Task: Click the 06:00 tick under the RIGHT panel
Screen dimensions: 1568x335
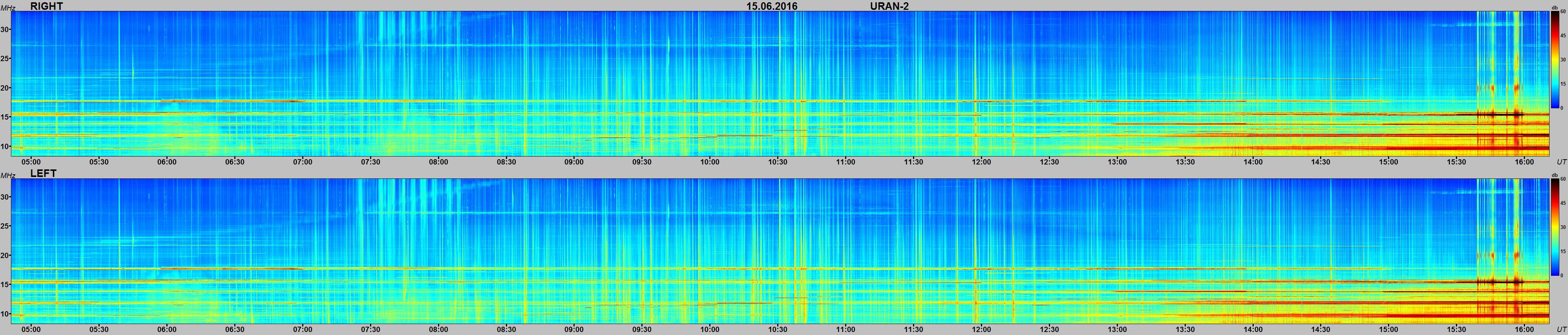Action: tap(167, 162)
